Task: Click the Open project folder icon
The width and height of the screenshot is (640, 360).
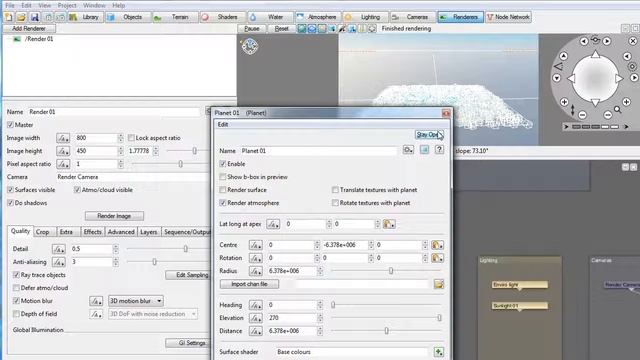Action: (21, 17)
